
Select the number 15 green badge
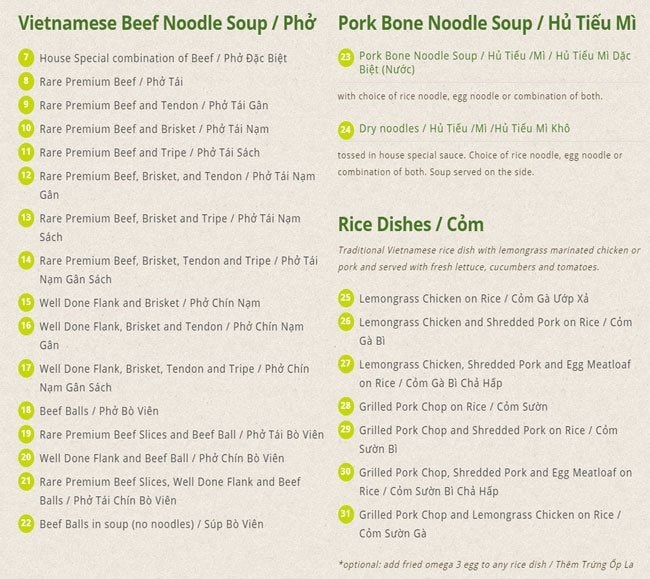click(x=26, y=302)
